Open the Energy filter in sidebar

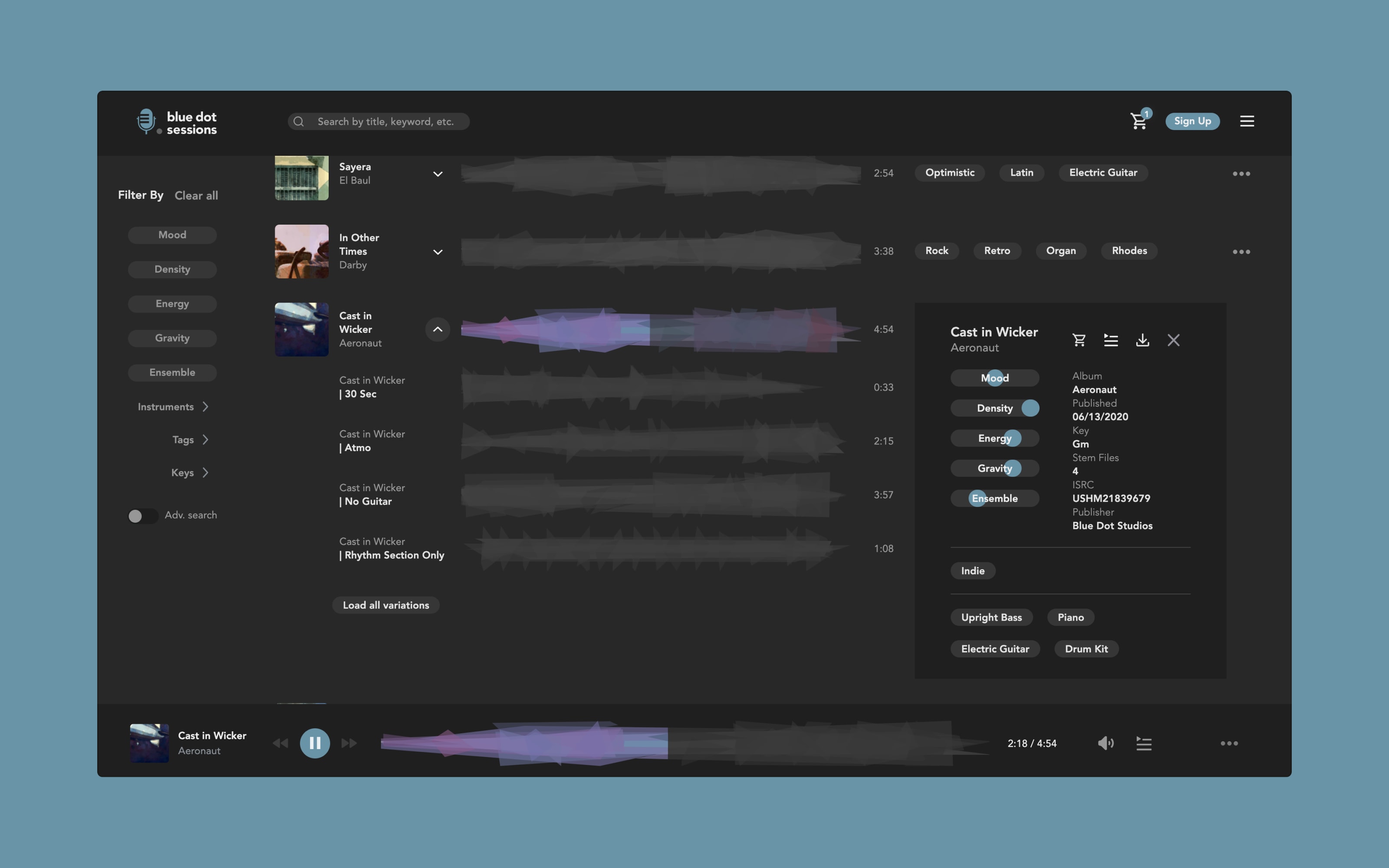172,304
